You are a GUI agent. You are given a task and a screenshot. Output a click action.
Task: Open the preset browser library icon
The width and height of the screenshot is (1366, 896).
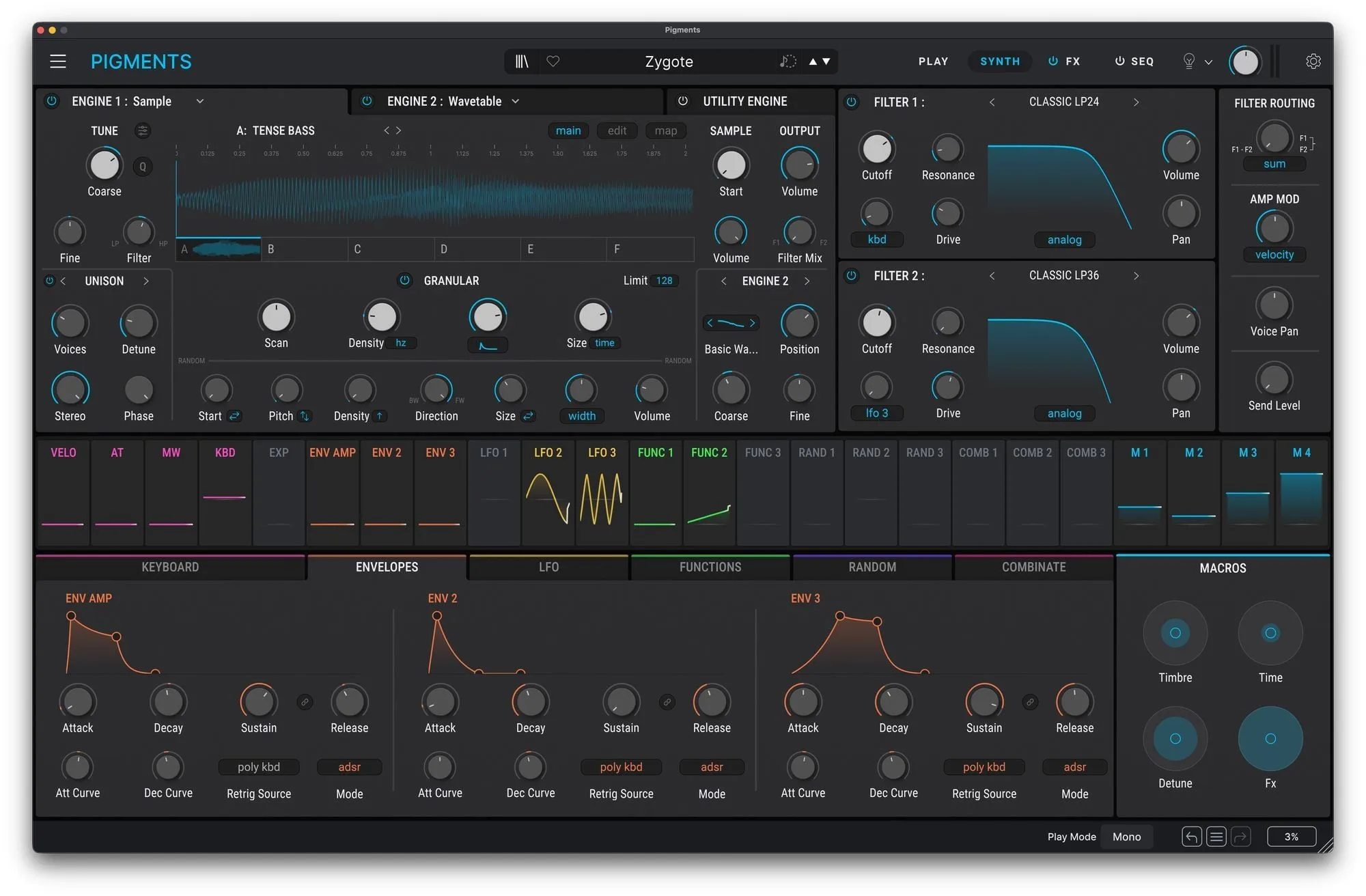click(x=522, y=61)
